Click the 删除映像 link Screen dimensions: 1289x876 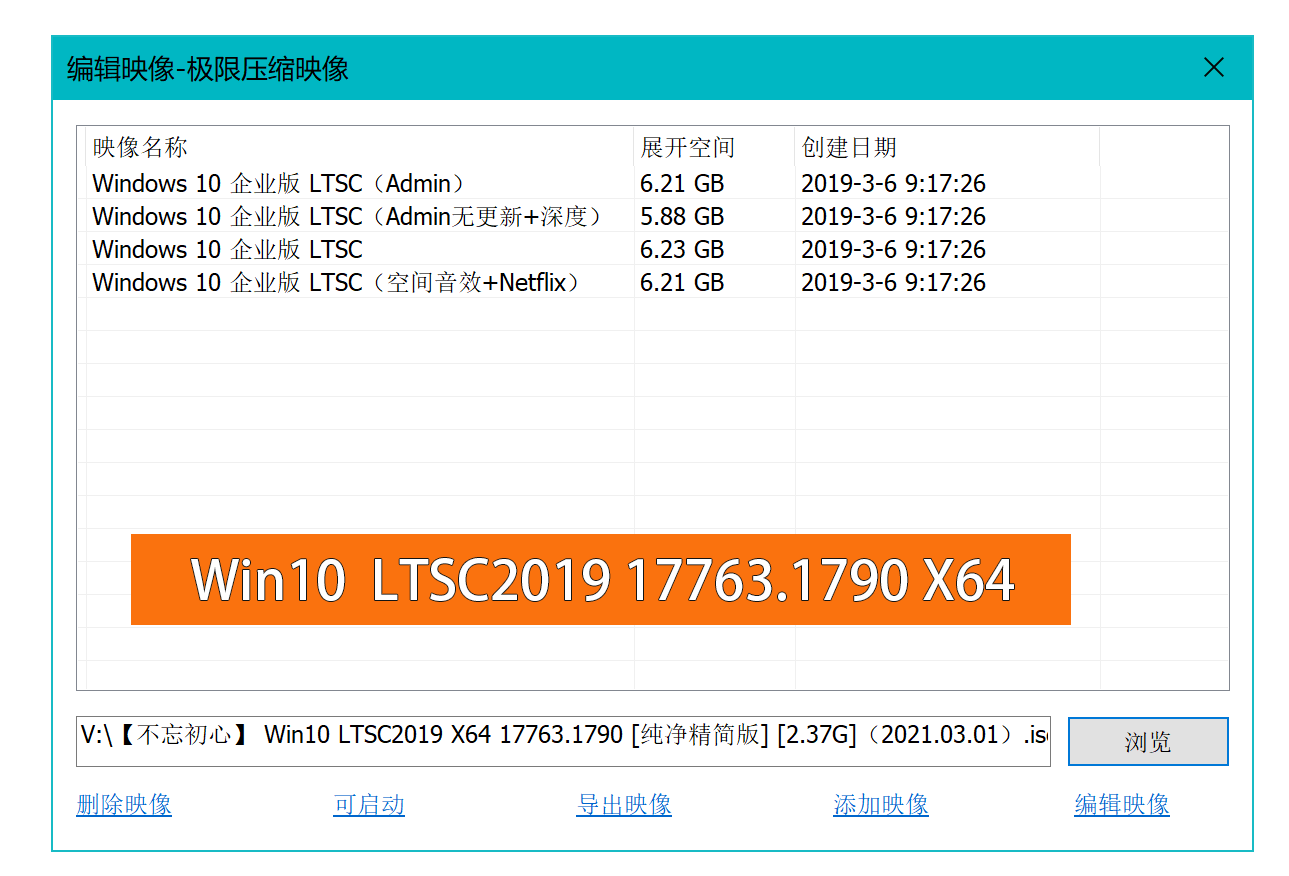122,804
